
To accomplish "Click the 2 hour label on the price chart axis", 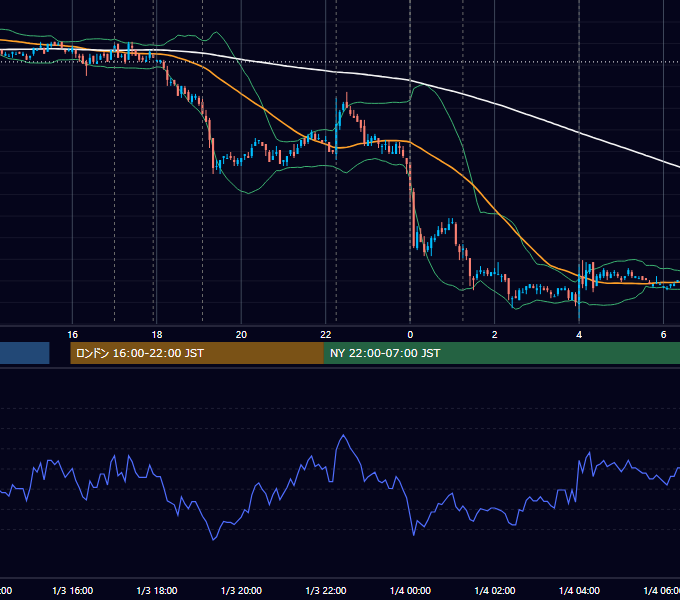I will pos(494,335).
